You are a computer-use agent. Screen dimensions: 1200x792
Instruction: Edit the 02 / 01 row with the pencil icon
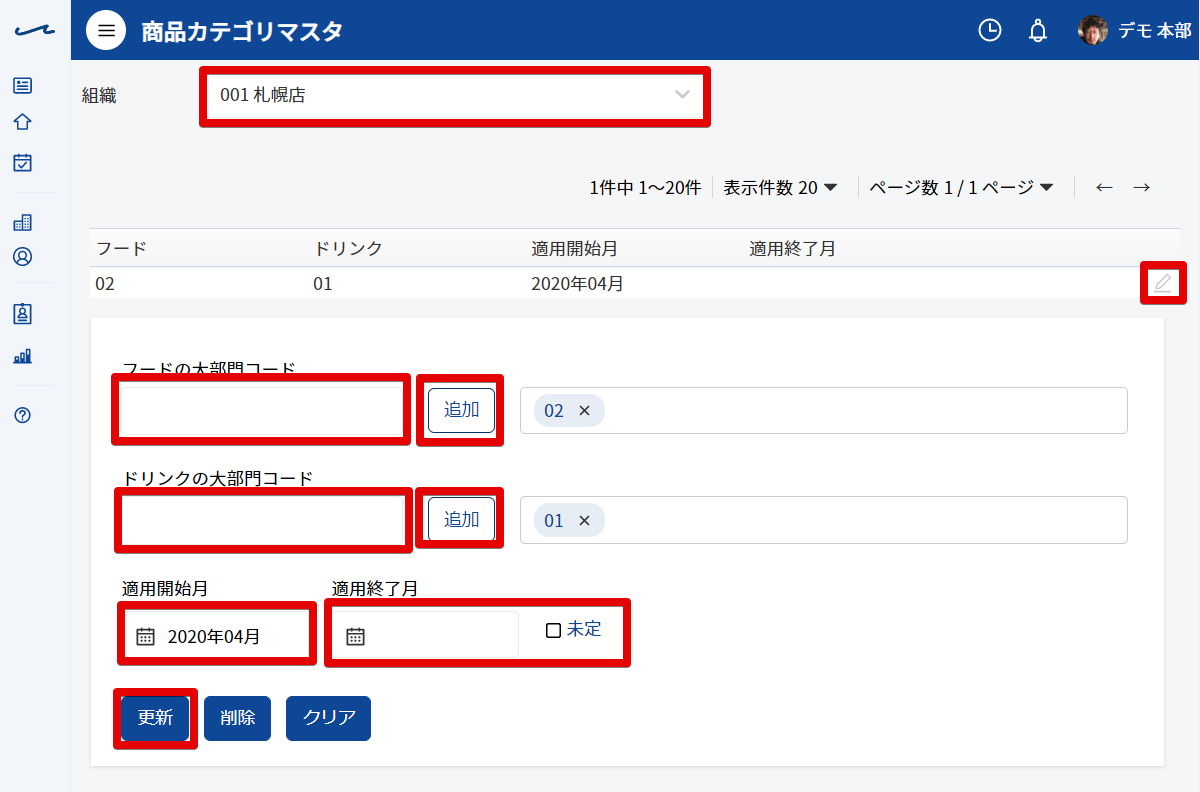[1162, 284]
